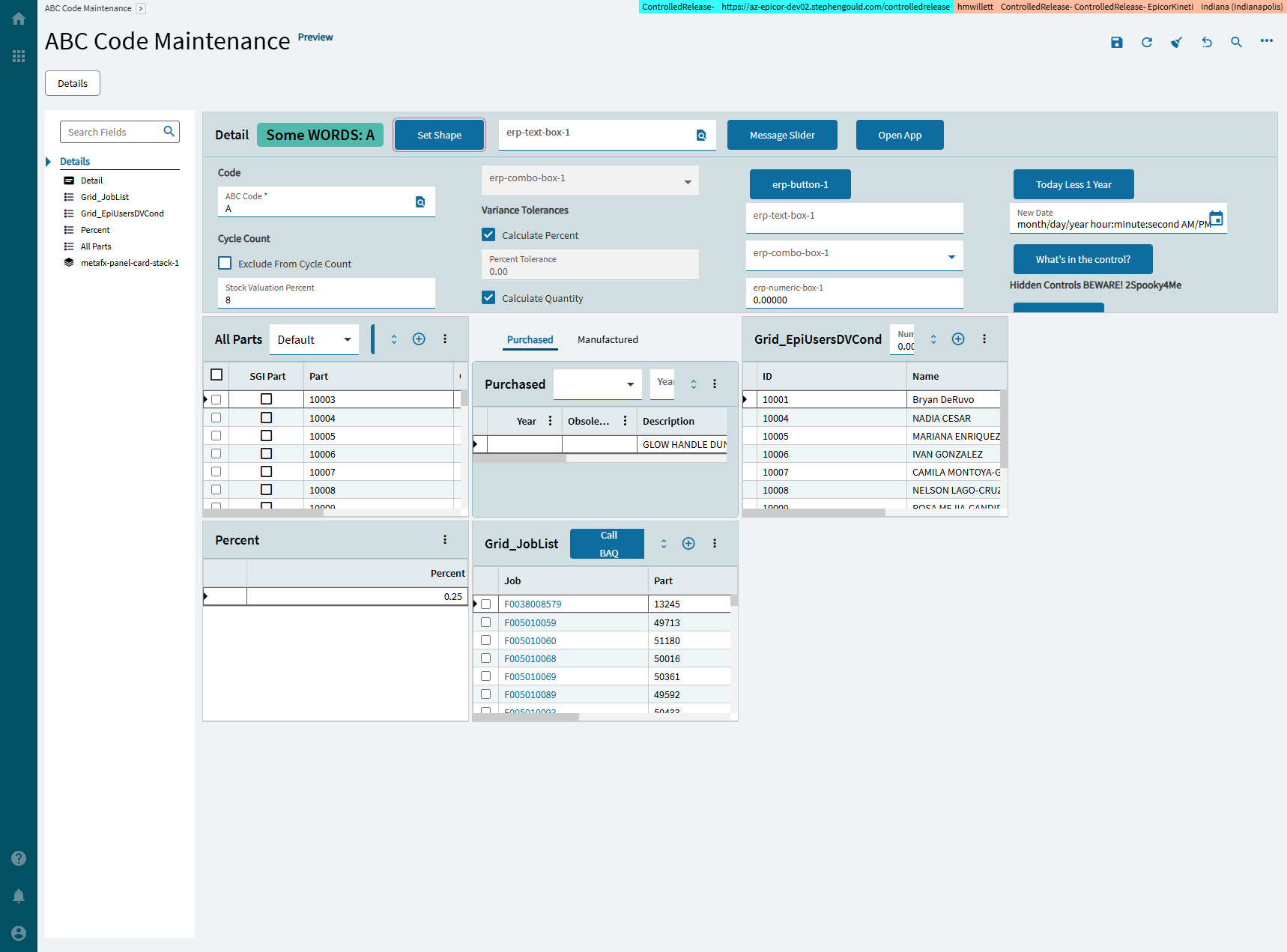Click the Search Fields input box
This screenshot has width=1287, height=952.
click(x=114, y=132)
